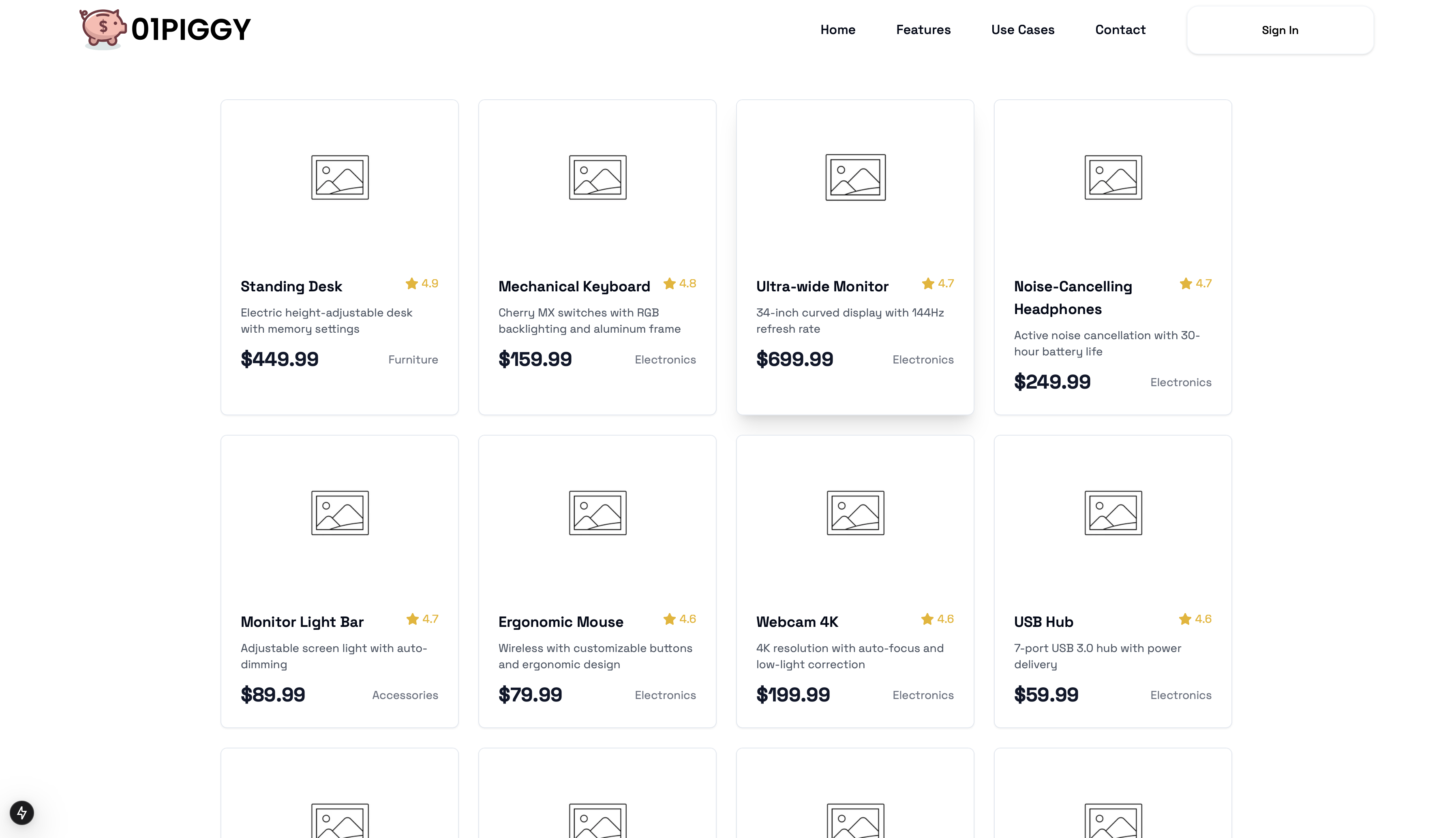Click the Accessories category tag
1456x838 pixels.
click(x=405, y=695)
